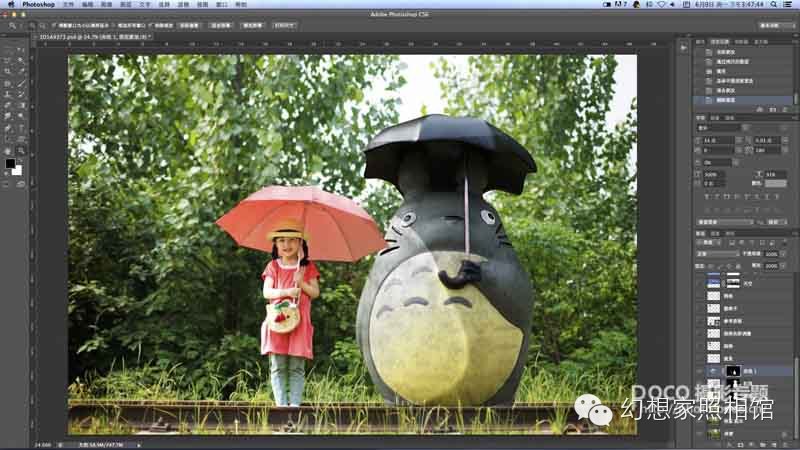This screenshot has width=800, height=450.
Task: Select the Type tool in toolbox
Action: [20, 128]
